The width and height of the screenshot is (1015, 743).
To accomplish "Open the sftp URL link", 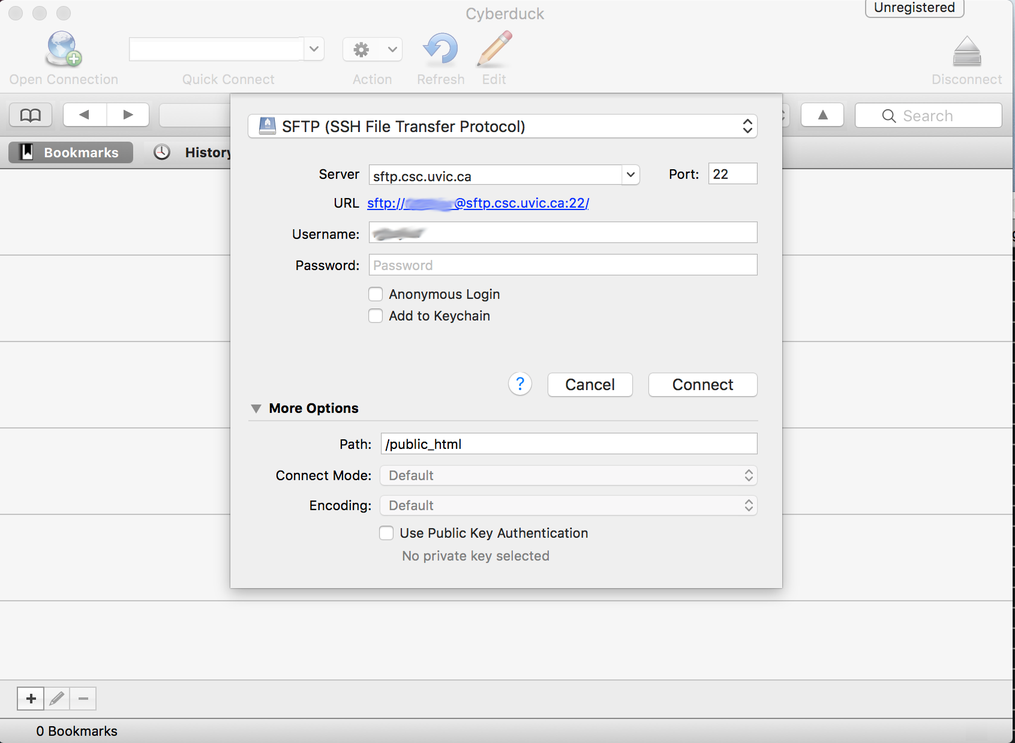I will point(478,203).
